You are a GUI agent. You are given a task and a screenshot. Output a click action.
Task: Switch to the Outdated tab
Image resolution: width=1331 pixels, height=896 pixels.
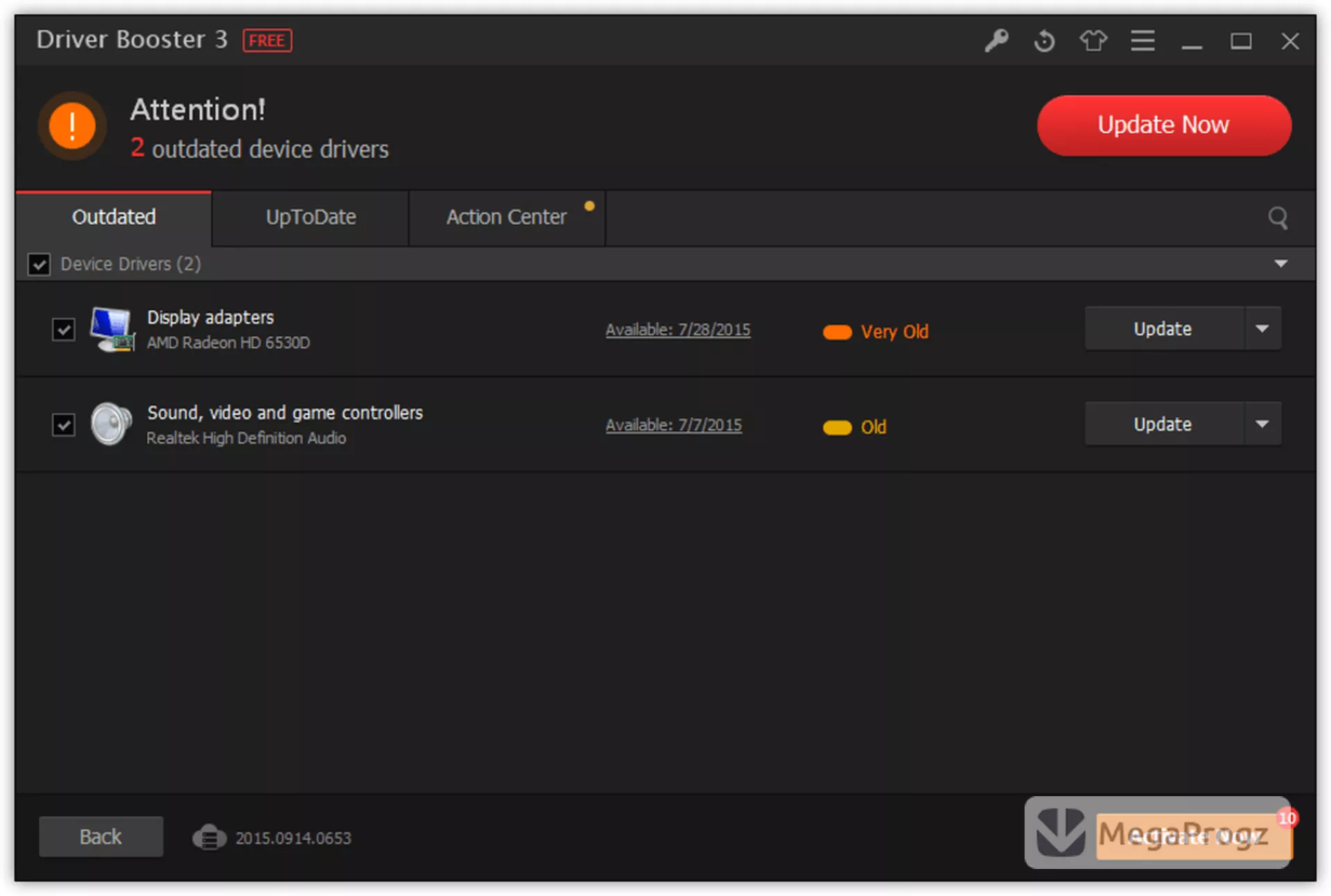tap(114, 218)
